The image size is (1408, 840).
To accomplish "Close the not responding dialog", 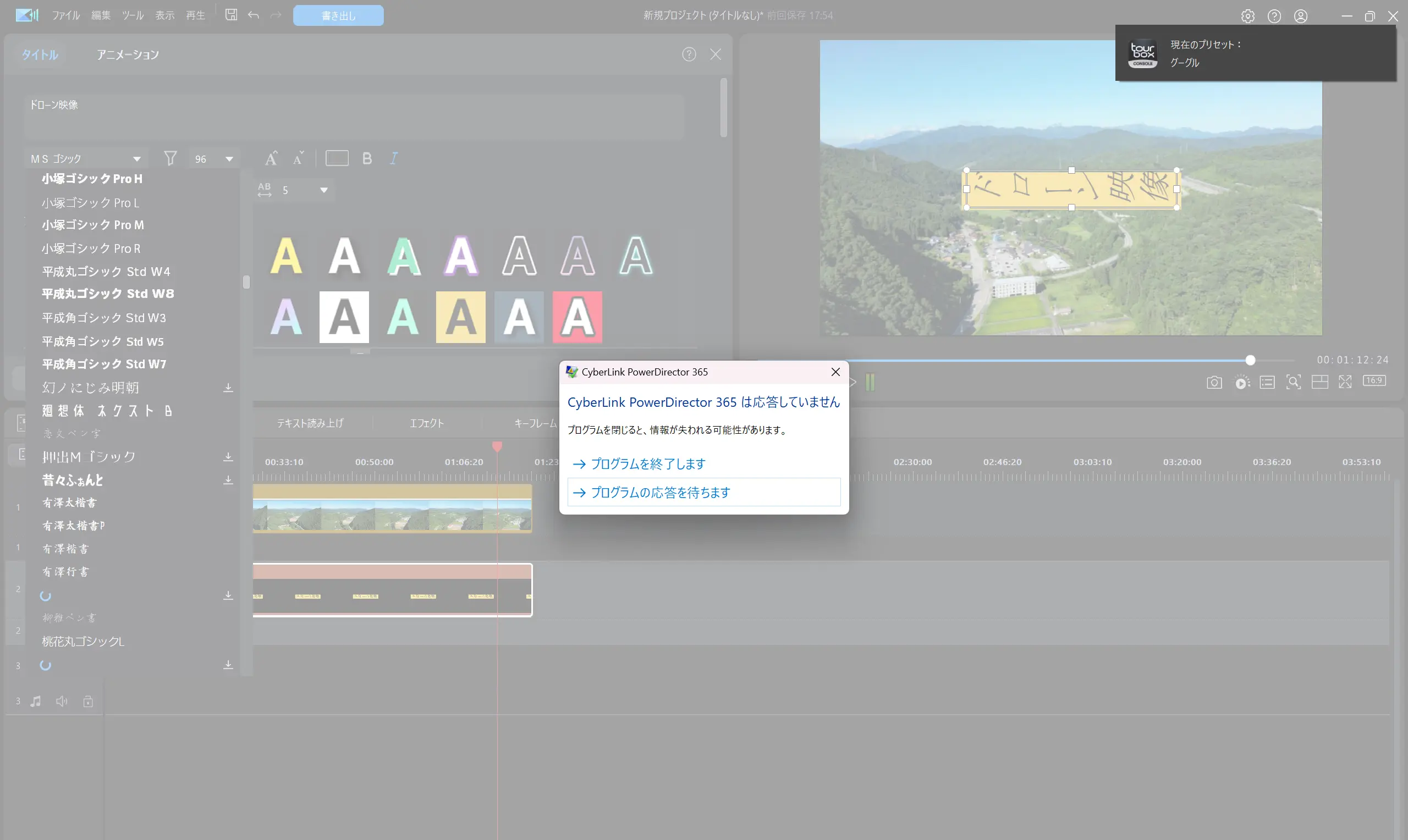I will point(835,372).
